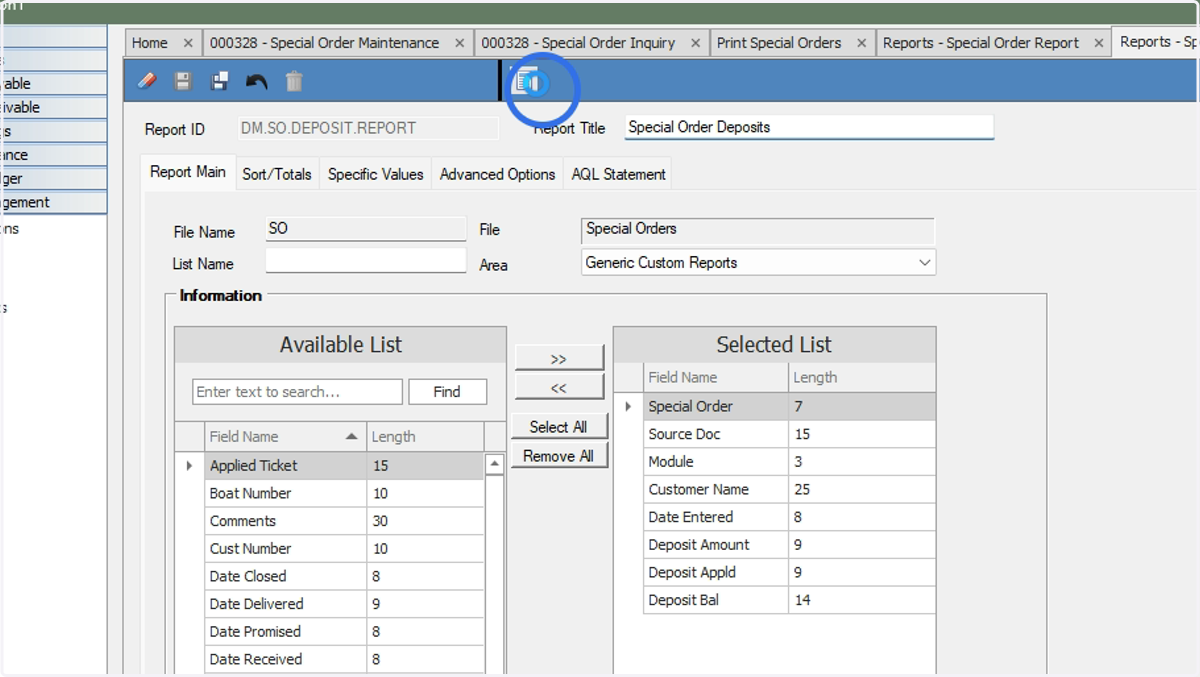
Task: Click the Available List scrollbar up arrow
Action: (494, 465)
